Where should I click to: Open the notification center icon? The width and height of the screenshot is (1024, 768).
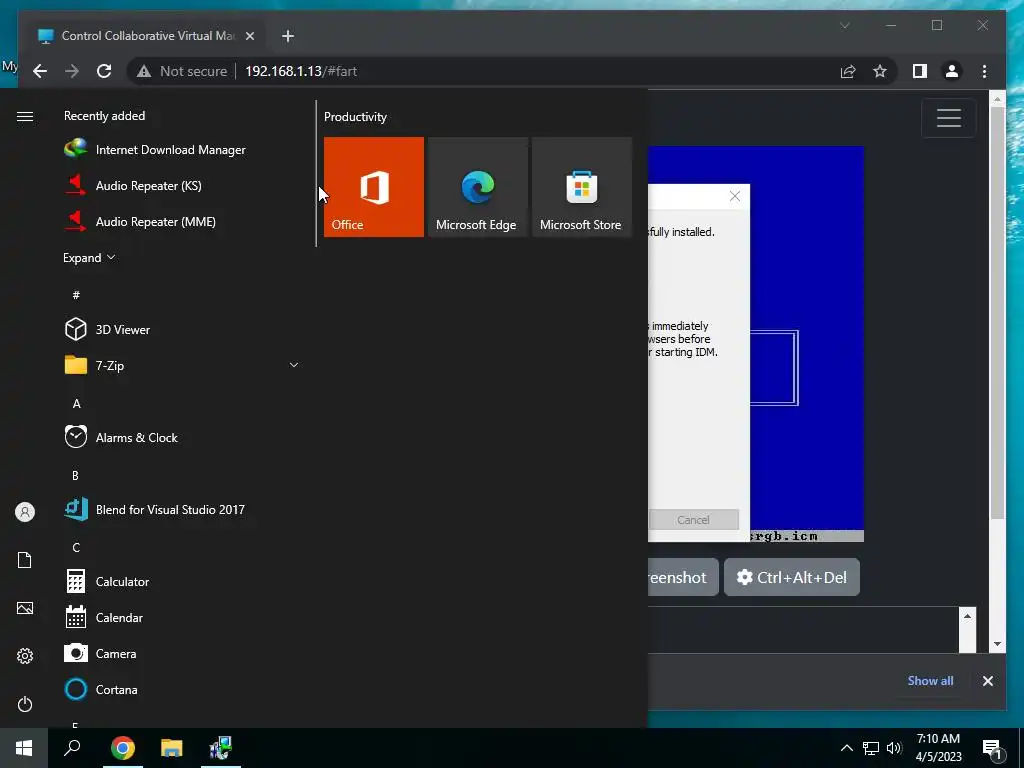(992, 749)
